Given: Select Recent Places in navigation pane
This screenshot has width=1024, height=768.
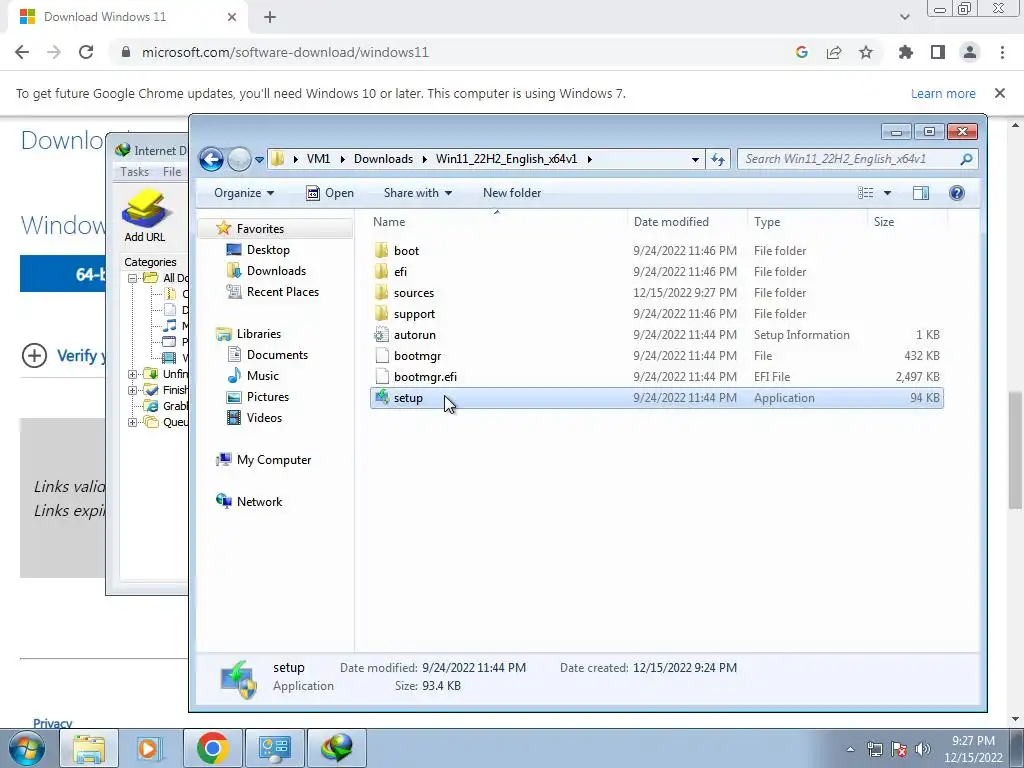Looking at the screenshot, I should pyautogui.click(x=283, y=291).
